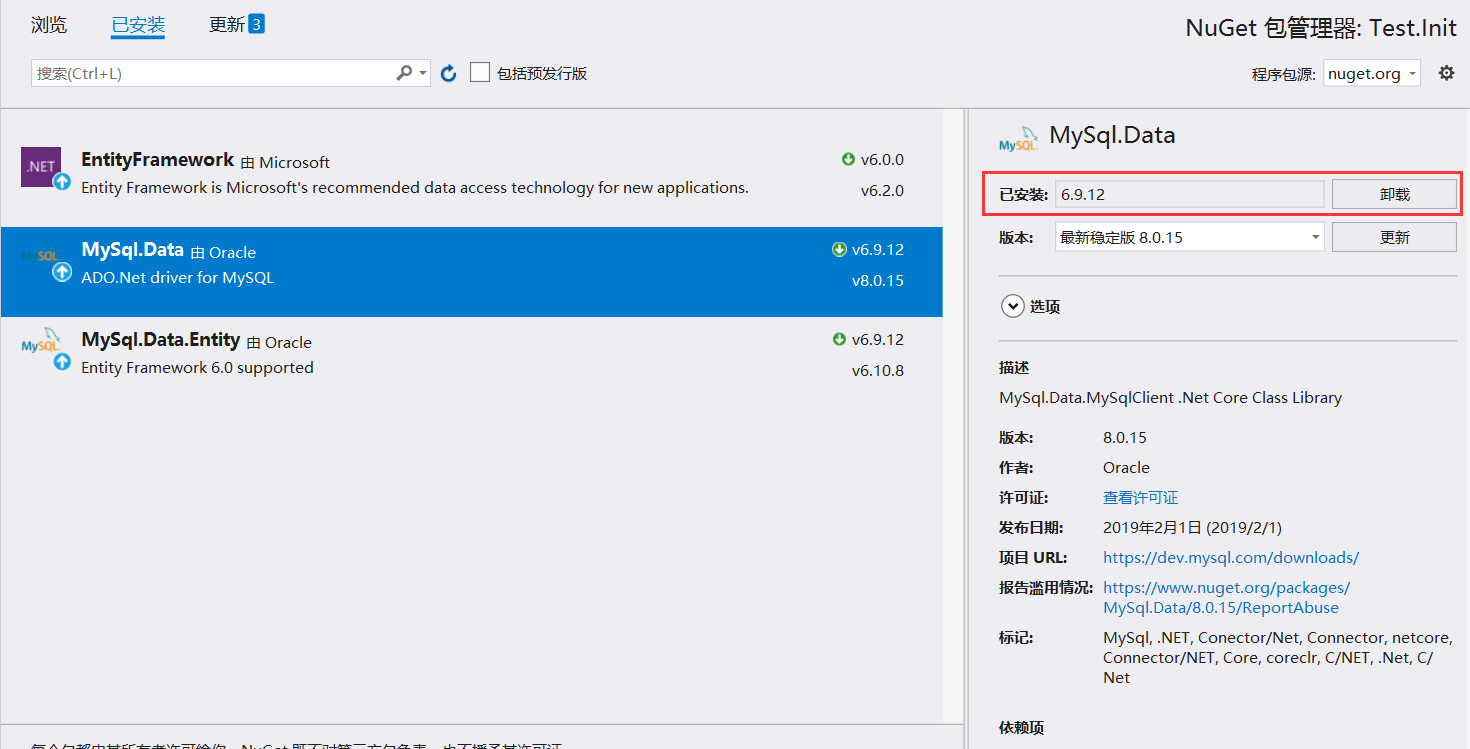Click the MySql.Data.Entity package icon
Image resolution: width=1470 pixels, height=749 pixels.
coord(41,346)
